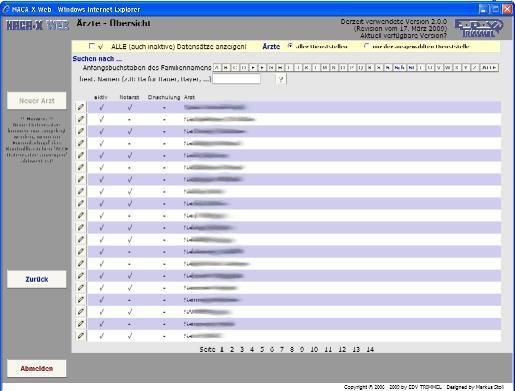Filter surnames by letter K
The image size is (515, 391).
point(306,68)
